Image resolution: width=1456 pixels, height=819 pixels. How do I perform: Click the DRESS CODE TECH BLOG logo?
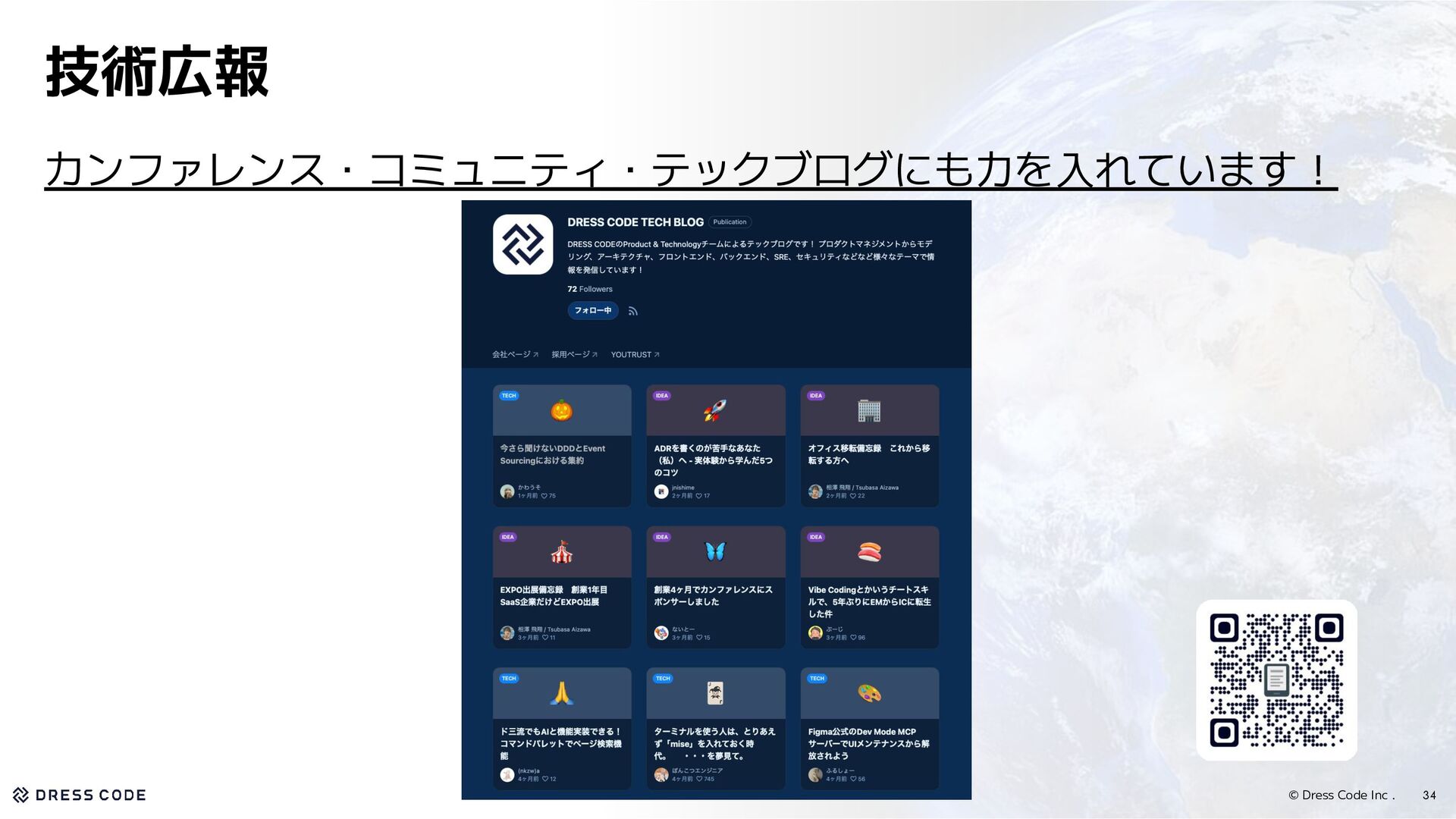(522, 244)
